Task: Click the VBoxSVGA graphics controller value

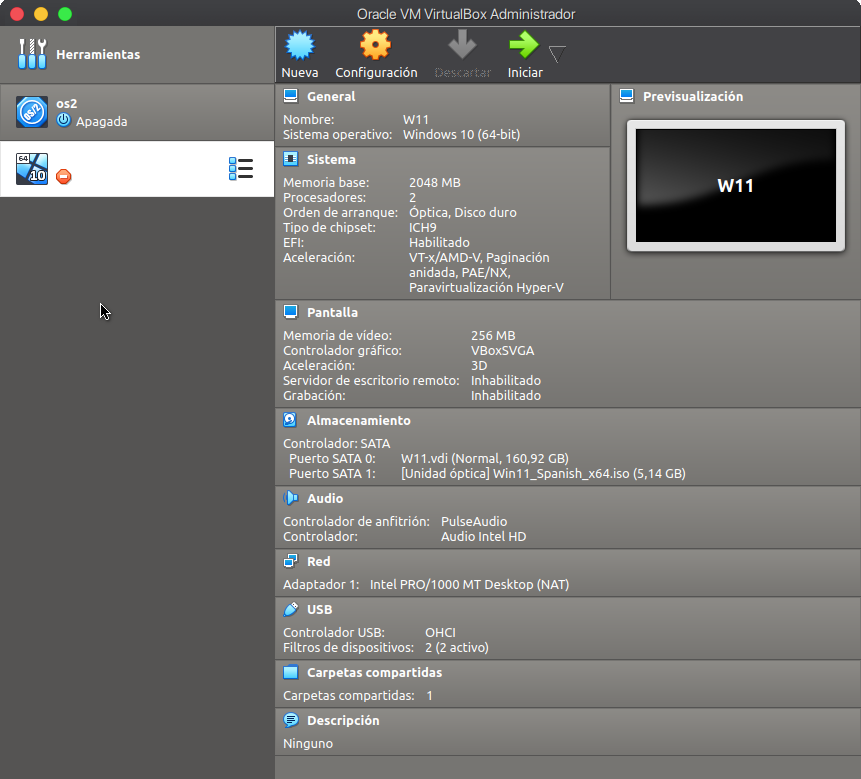Action: 502,351
